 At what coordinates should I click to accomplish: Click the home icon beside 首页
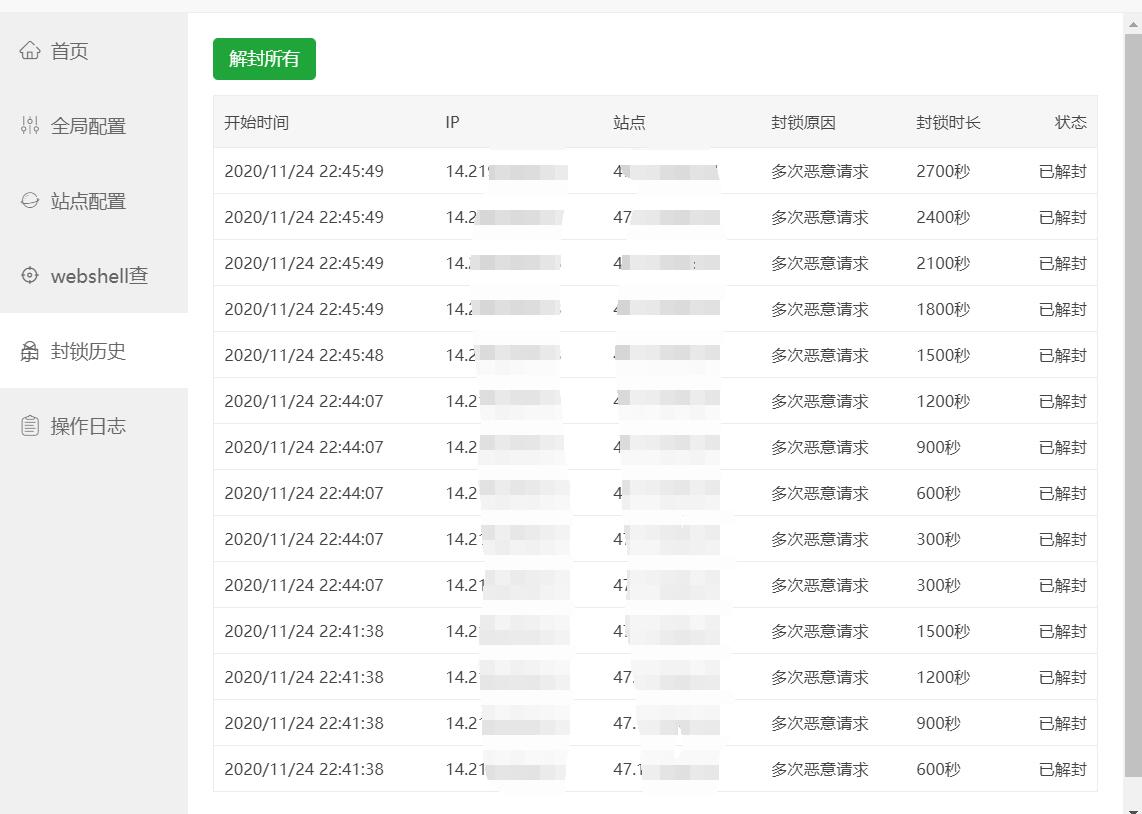click(30, 50)
